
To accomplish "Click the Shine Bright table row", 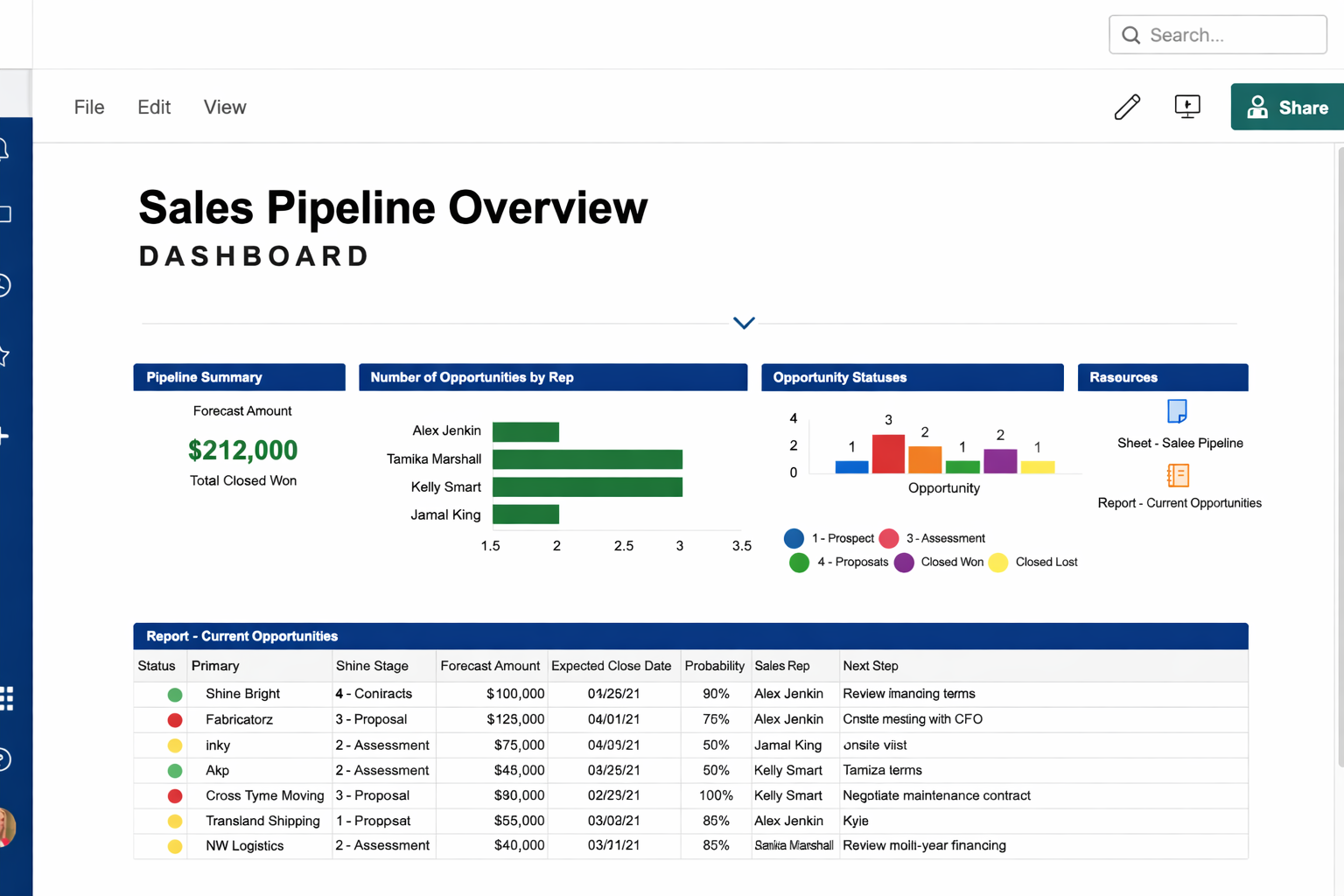I will click(690, 694).
